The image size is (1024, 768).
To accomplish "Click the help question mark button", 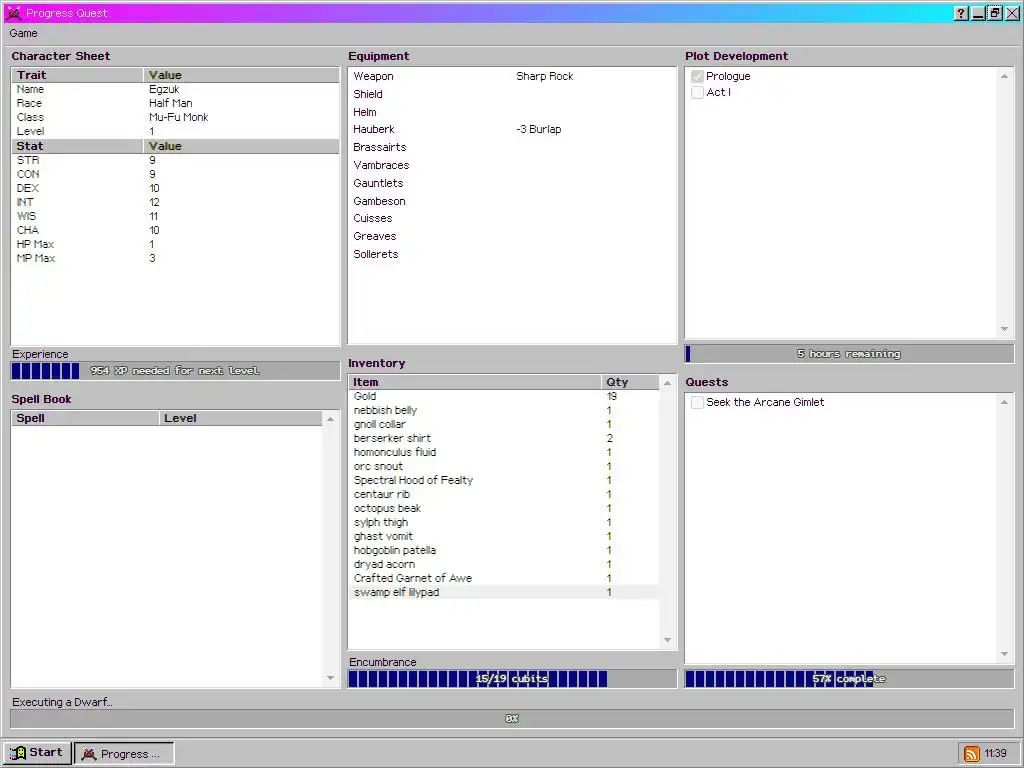I will pos(961,13).
